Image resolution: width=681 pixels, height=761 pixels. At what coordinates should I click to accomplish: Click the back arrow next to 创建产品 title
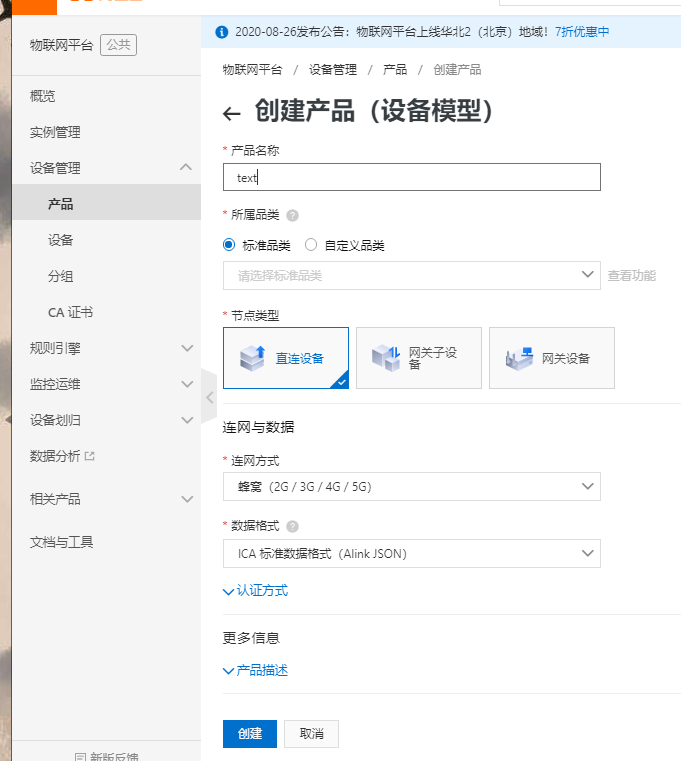click(x=232, y=114)
